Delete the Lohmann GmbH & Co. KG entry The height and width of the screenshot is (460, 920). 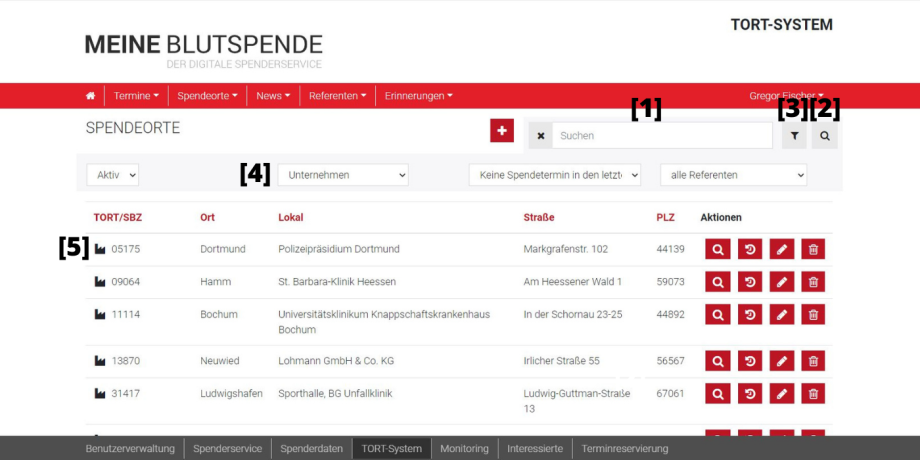(813, 361)
